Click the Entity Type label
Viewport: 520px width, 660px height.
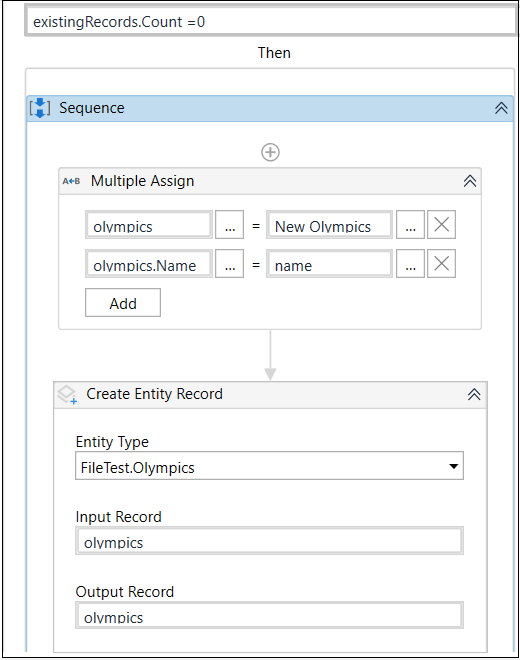click(112, 442)
